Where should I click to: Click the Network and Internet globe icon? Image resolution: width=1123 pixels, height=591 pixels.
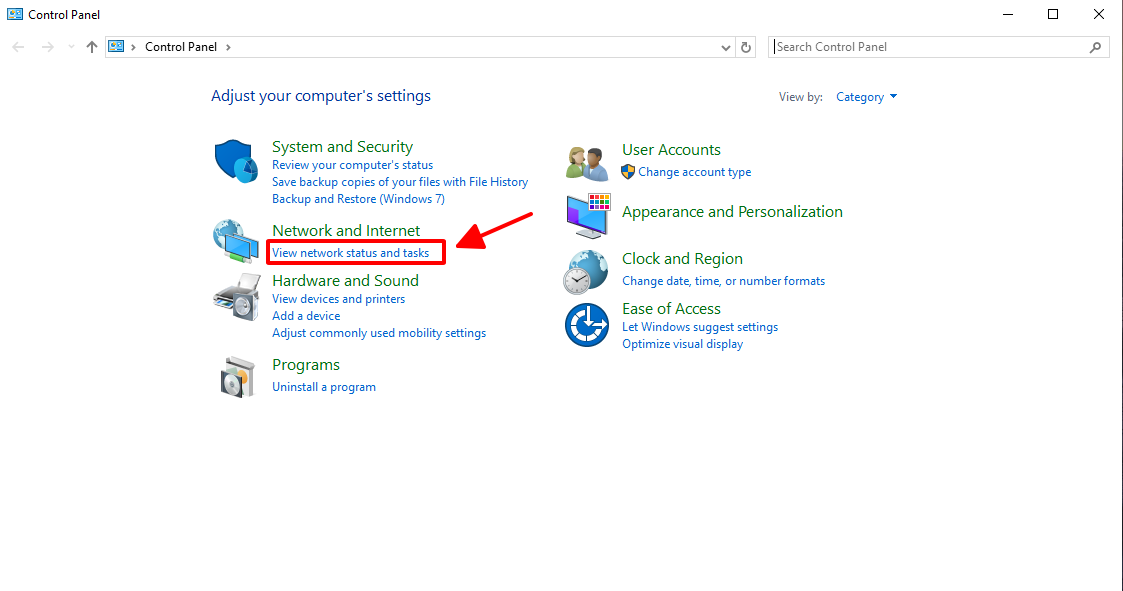[x=236, y=241]
